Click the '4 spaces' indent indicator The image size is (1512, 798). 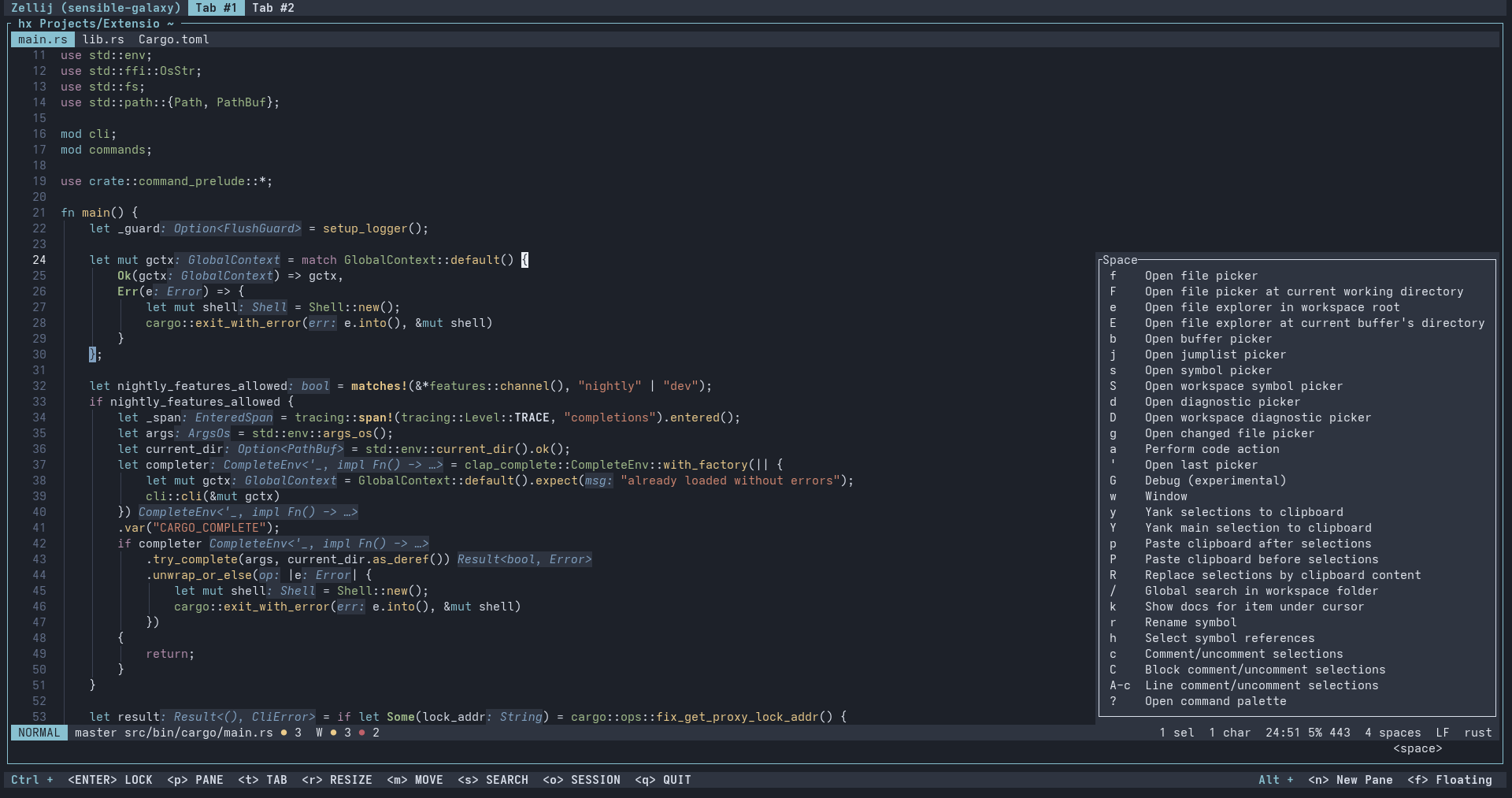coord(1393,733)
